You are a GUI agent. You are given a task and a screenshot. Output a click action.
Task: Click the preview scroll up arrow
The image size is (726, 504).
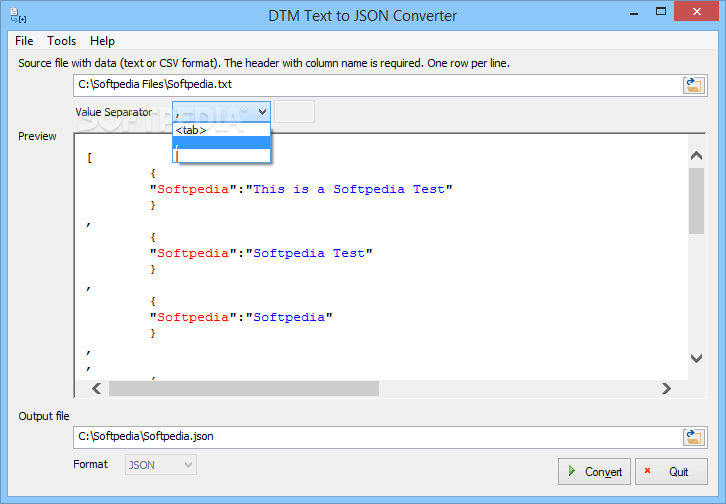coord(696,156)
